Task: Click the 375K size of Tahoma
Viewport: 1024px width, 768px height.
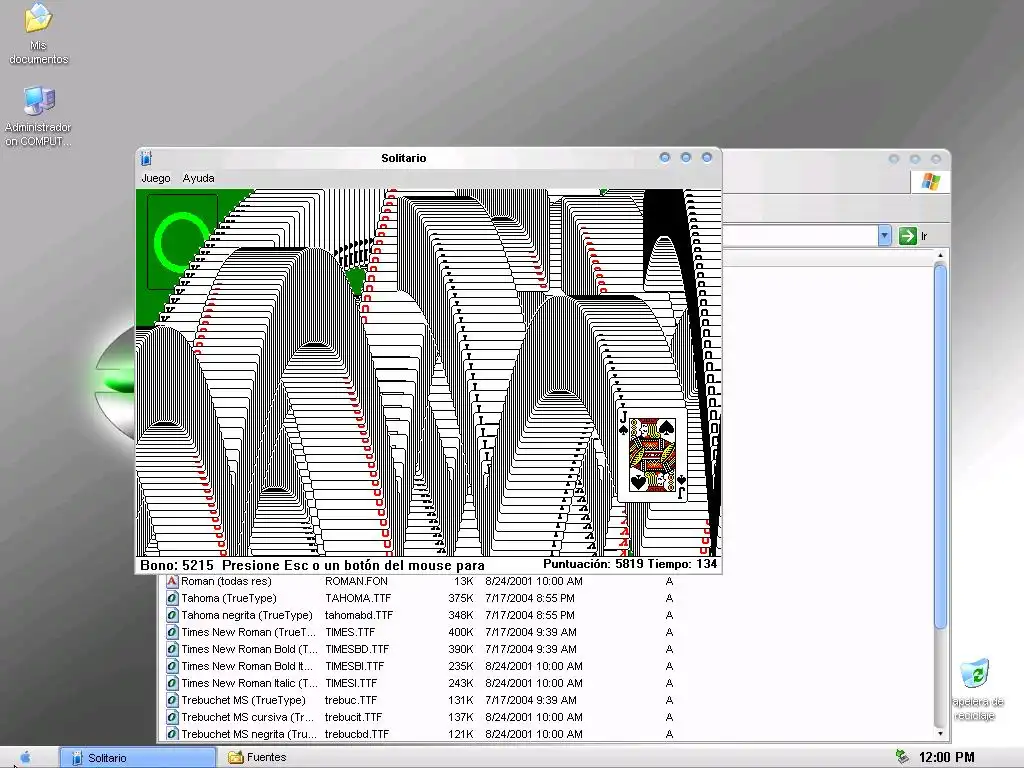Action: point(460,598)
